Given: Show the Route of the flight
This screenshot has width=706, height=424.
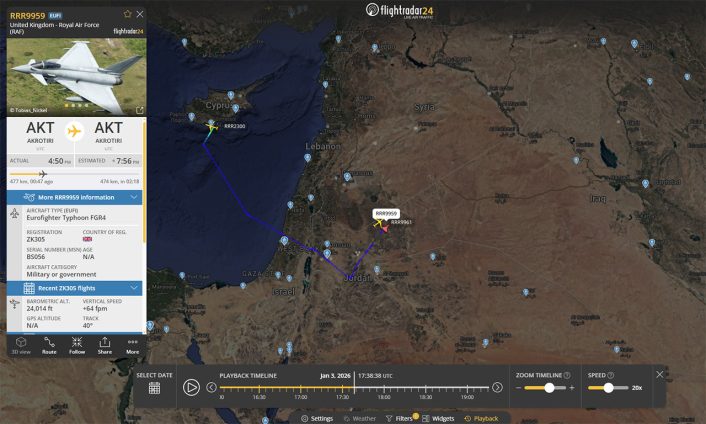Looking at the screenshot, I should tap(49, 346).
